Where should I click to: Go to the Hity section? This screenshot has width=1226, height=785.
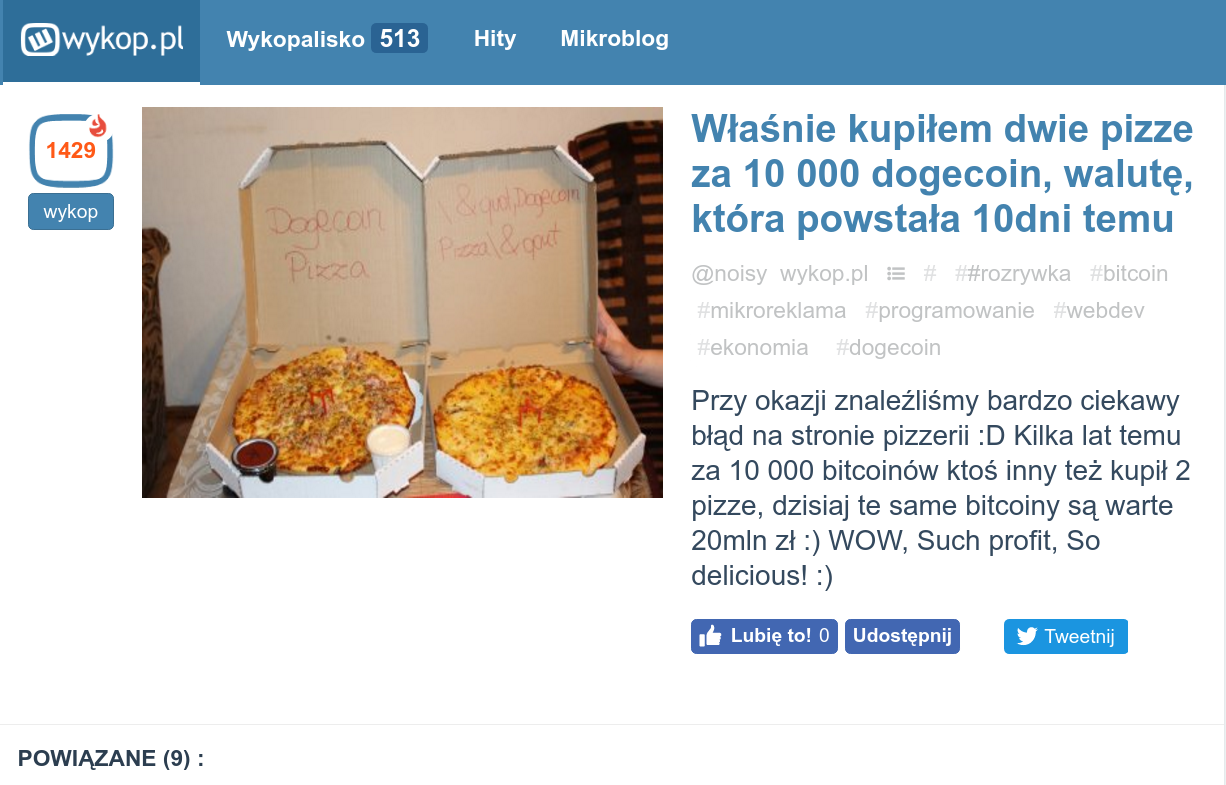pos(495,39)
